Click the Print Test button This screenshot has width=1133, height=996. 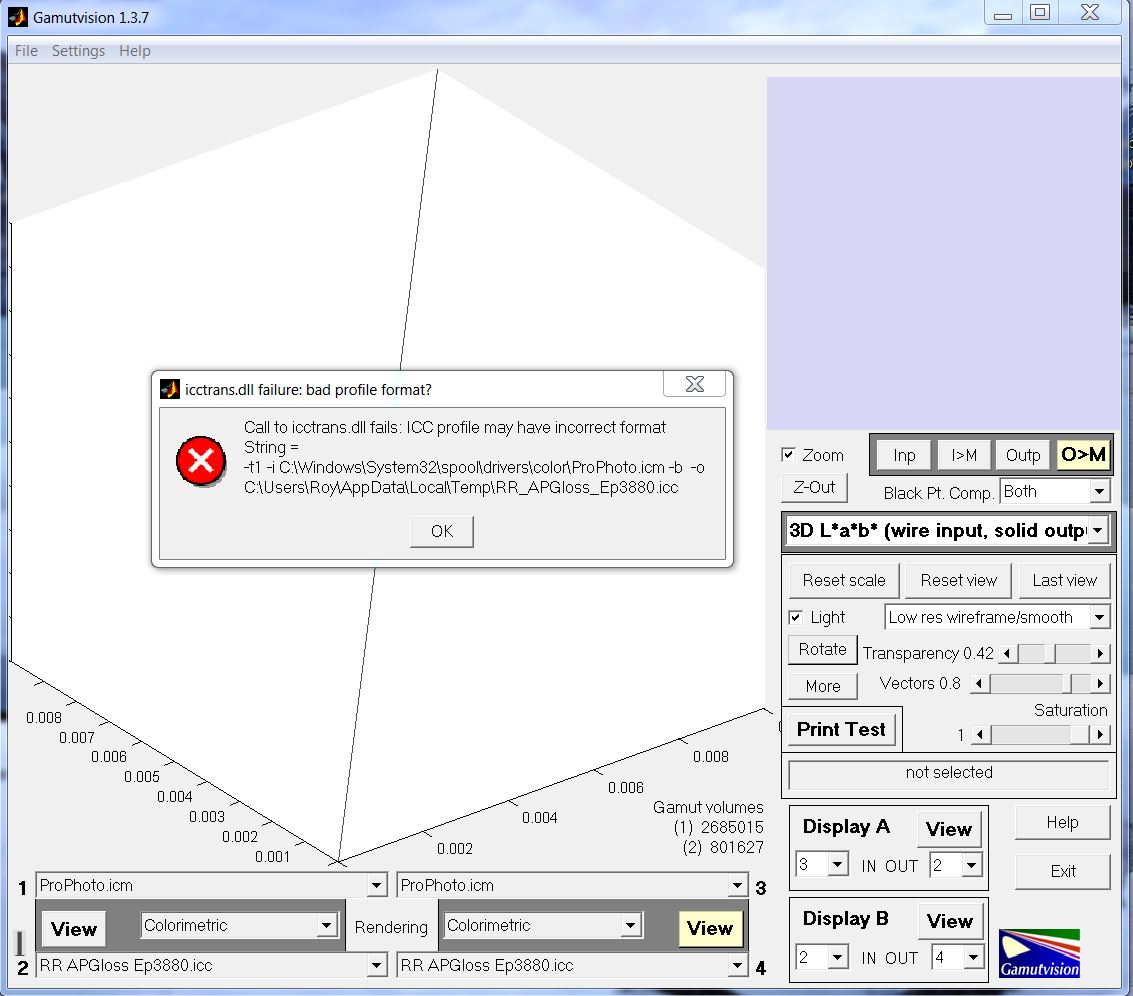[x=841, y=730]
